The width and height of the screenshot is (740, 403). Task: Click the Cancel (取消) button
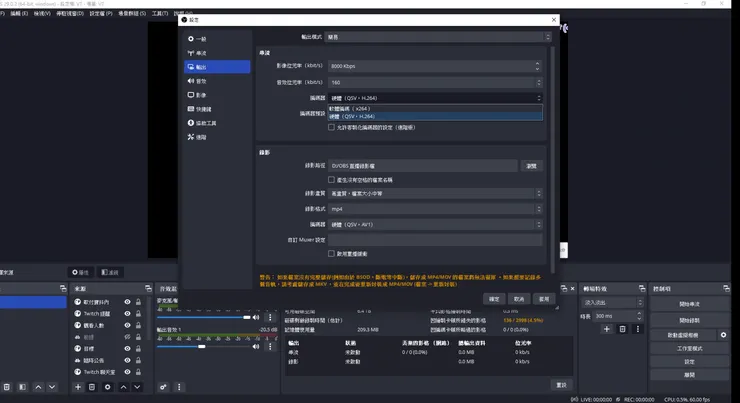(519, 299)
